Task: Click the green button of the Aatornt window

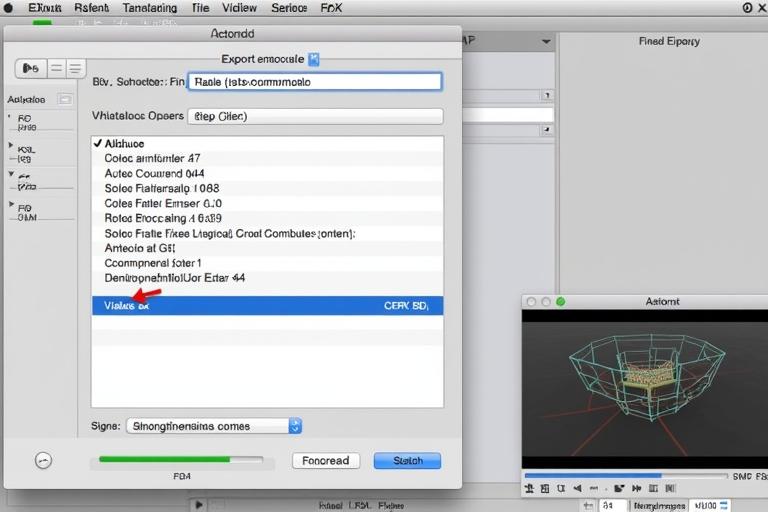Action: [x=560, y=302]
